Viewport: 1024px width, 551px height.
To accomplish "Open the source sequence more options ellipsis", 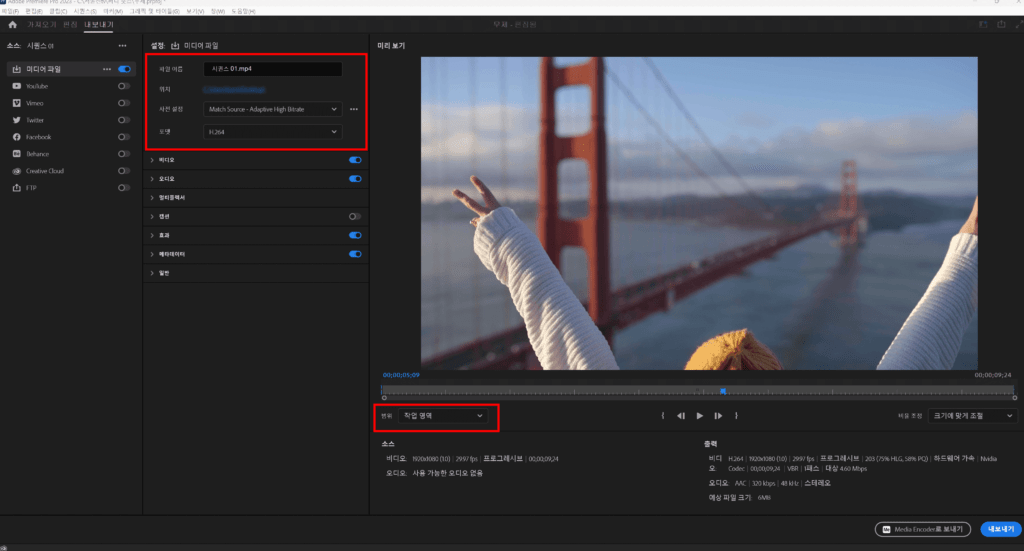I will [x=122, y=46].
